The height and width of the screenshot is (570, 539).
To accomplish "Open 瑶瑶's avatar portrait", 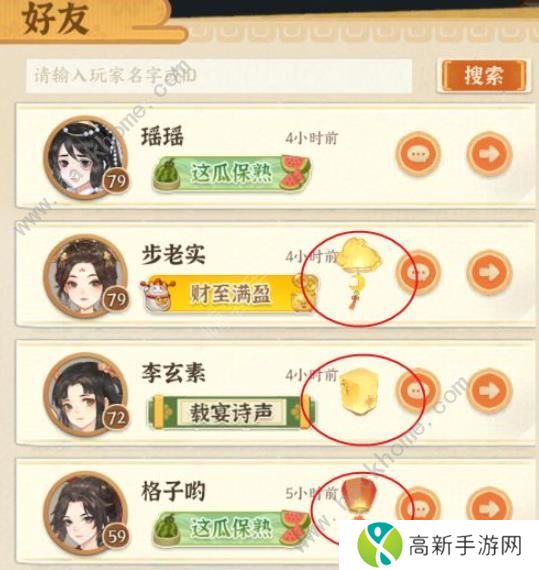I will [86, 157].
